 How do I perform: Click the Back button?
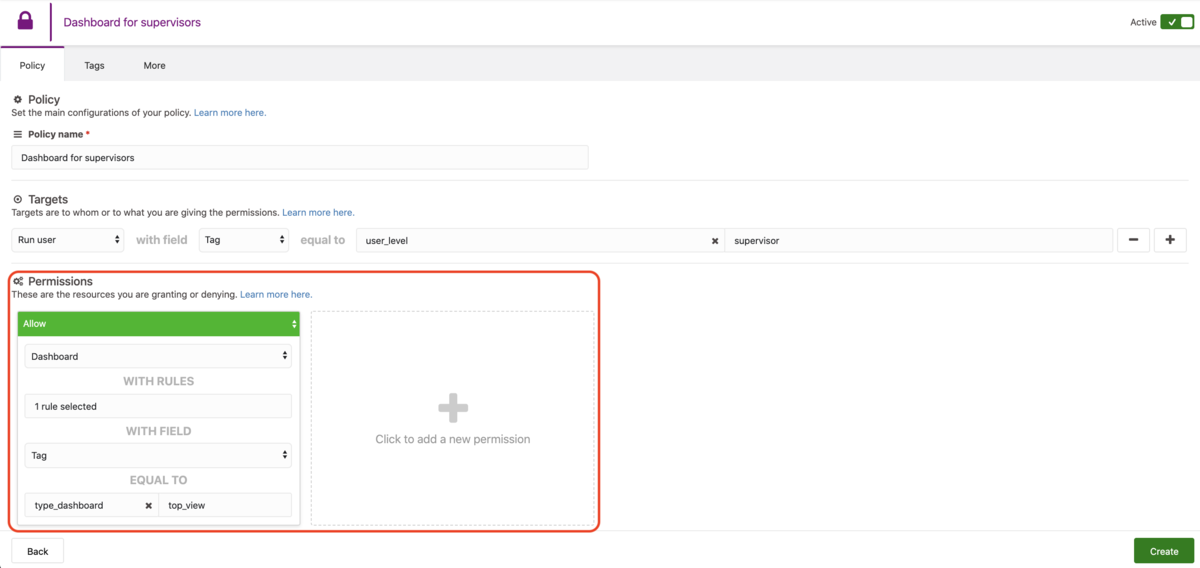tap(38, 551)
